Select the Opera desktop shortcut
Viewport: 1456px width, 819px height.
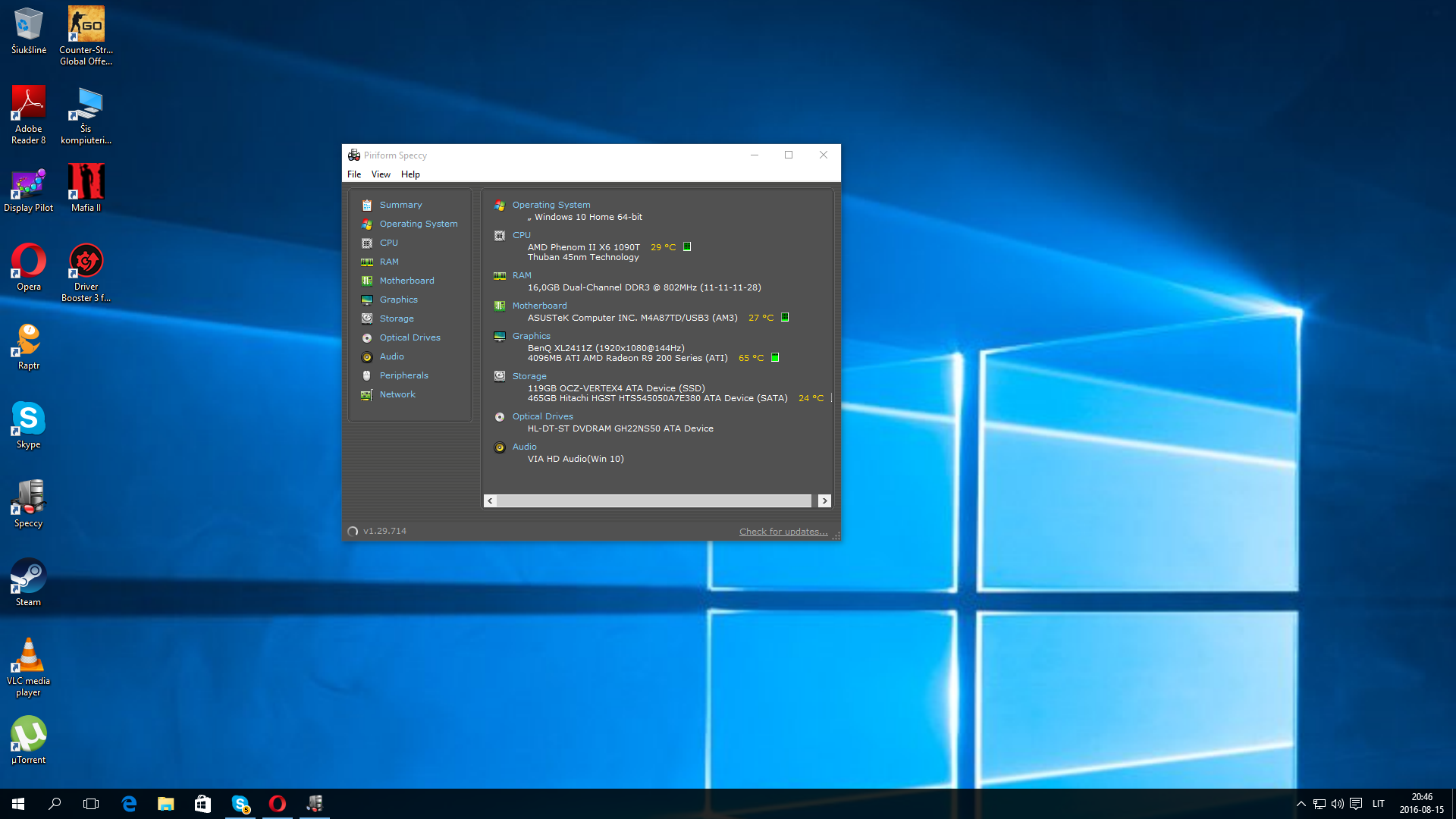click(28, 267)
